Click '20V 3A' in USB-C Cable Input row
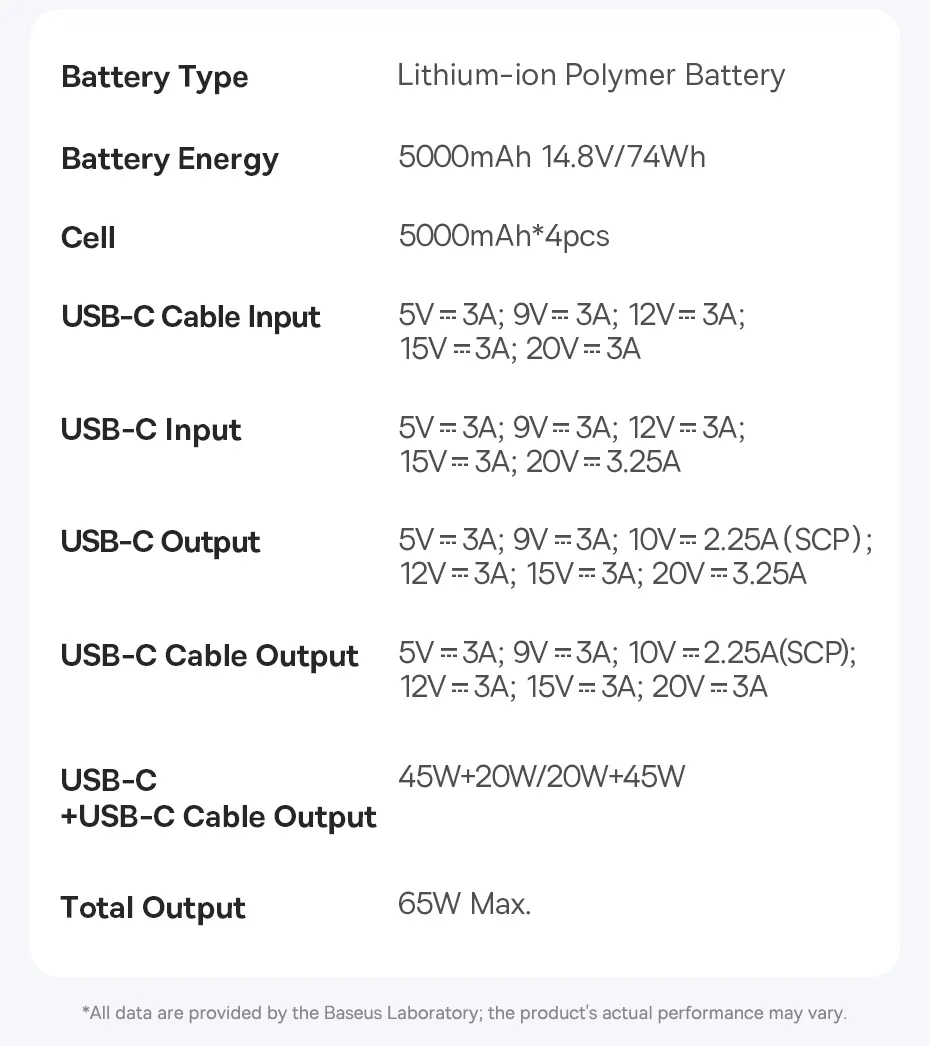 tap(583, 349)
